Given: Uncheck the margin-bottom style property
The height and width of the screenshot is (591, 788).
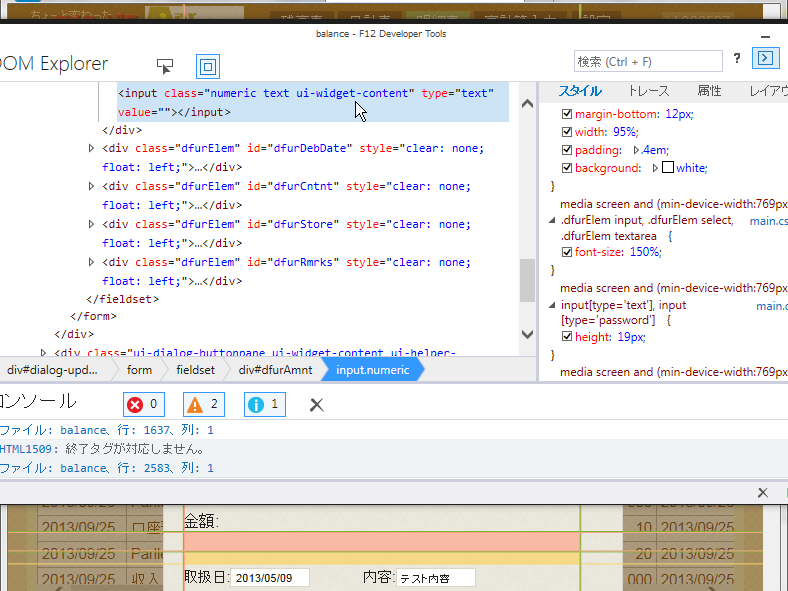Looking at the screenshot, I should 568,114.
